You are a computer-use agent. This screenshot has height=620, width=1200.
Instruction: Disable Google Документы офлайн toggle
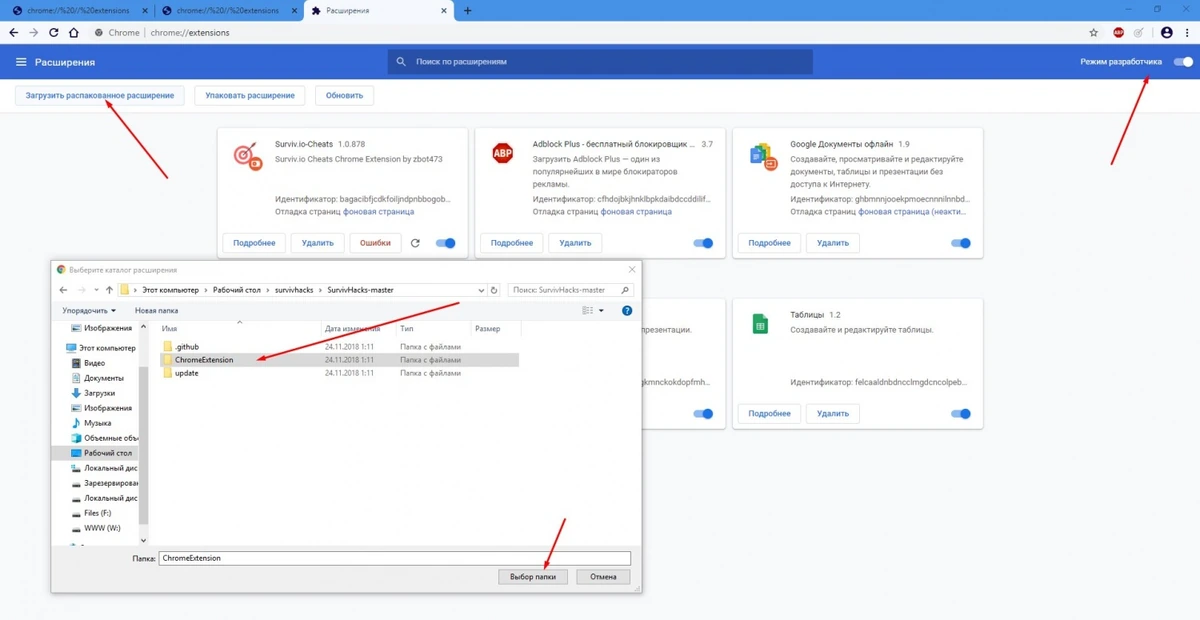coord(961,243)
